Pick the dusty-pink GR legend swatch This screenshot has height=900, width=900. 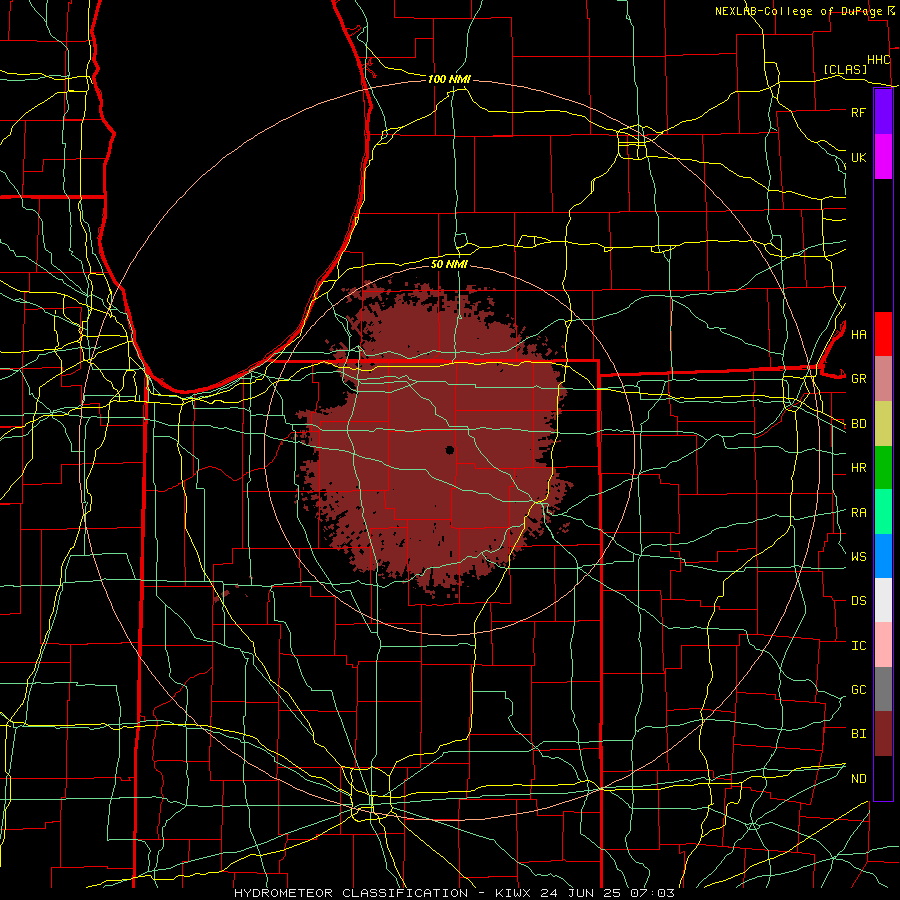[x=883, y=379]
